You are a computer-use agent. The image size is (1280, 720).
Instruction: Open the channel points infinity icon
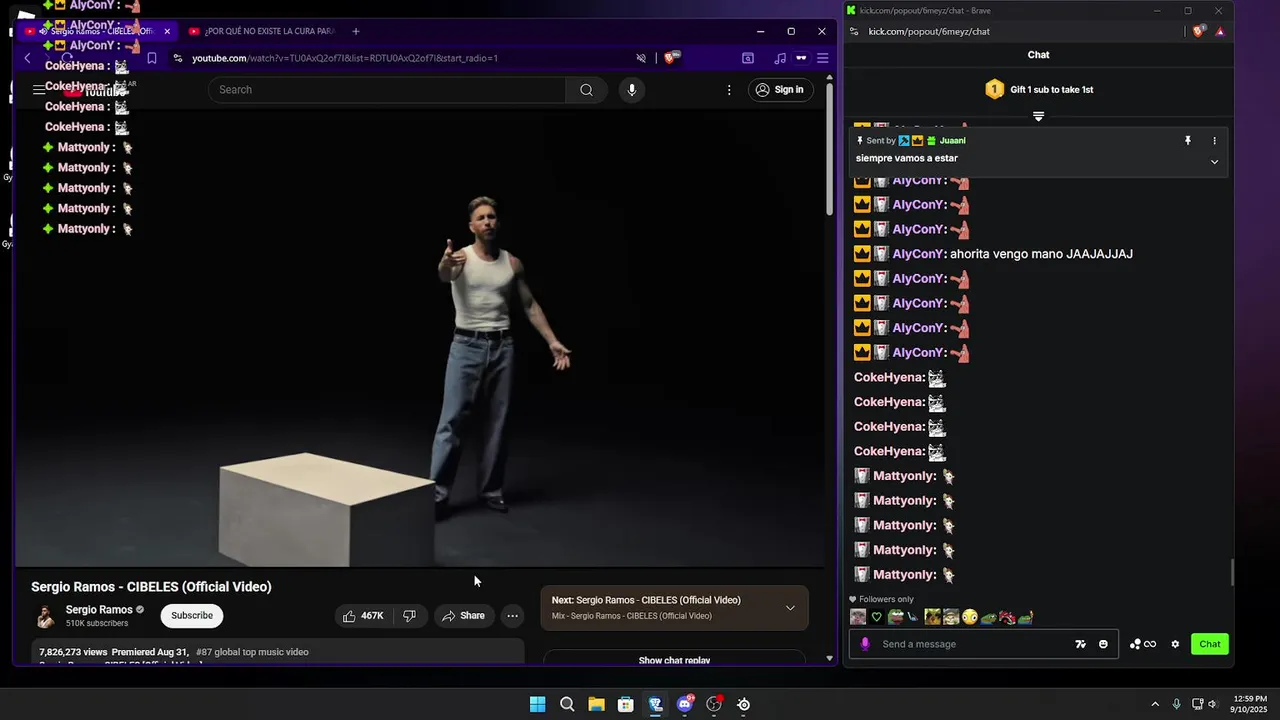pos(1143,644)
